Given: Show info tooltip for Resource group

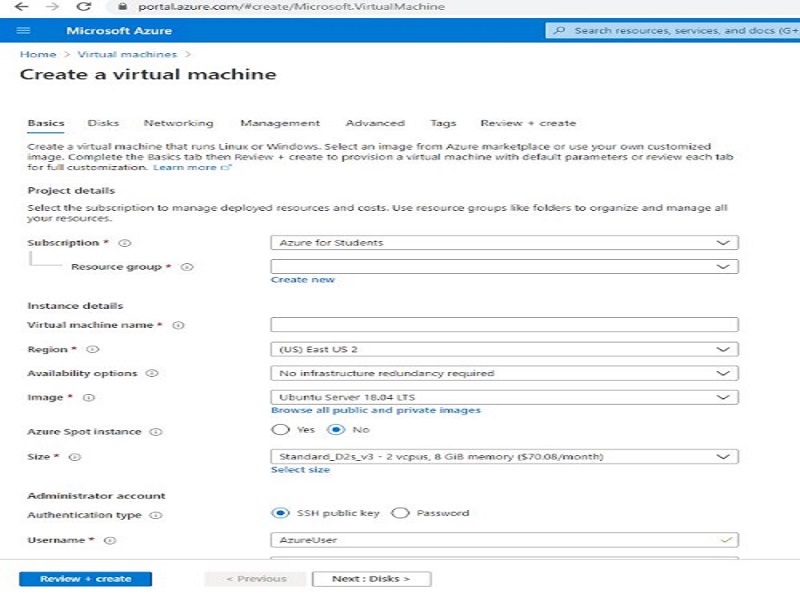Looking at the screenshot, I should pyautogui.click(x=187, y=267).
